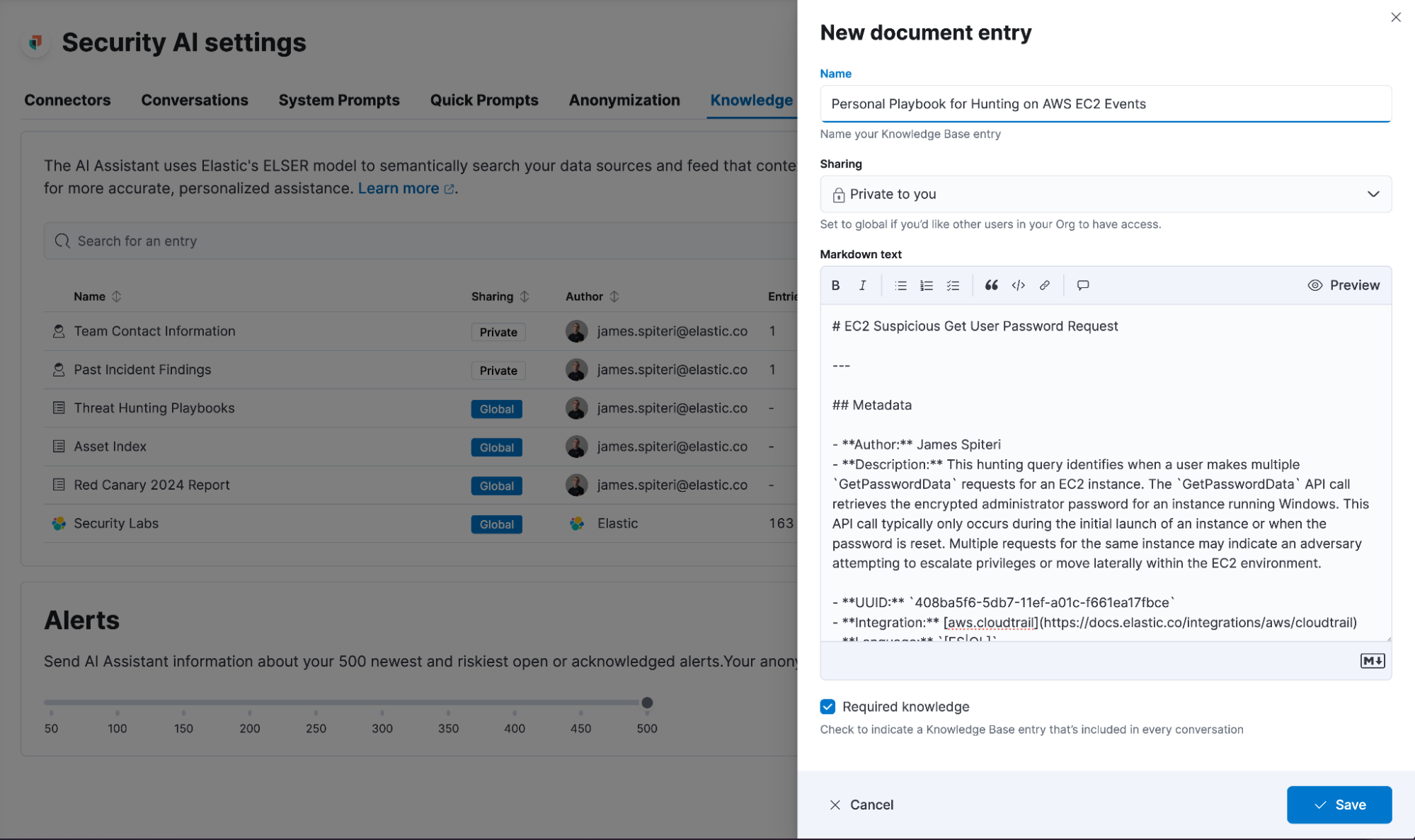This screenshot has width=1415, height=840.
Task: Save the new document entry
Action: [x=1339, y=805]
